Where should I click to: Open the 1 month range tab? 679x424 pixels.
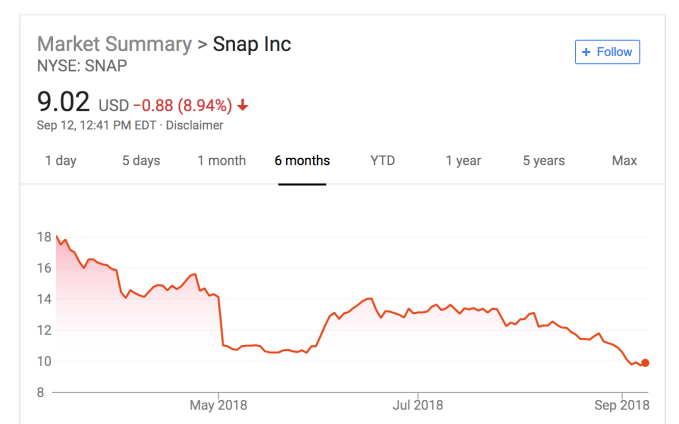221,161
